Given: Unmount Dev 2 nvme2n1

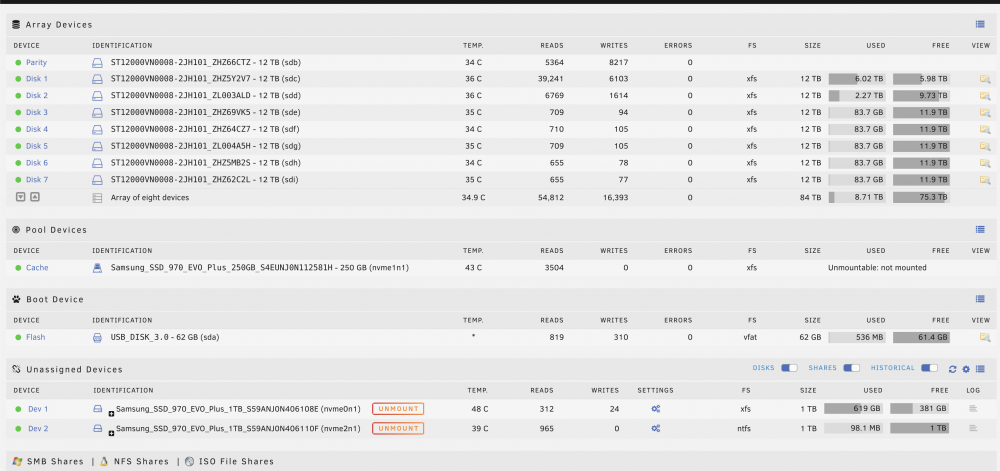Looking at the screenshot, I should (398, 429).
